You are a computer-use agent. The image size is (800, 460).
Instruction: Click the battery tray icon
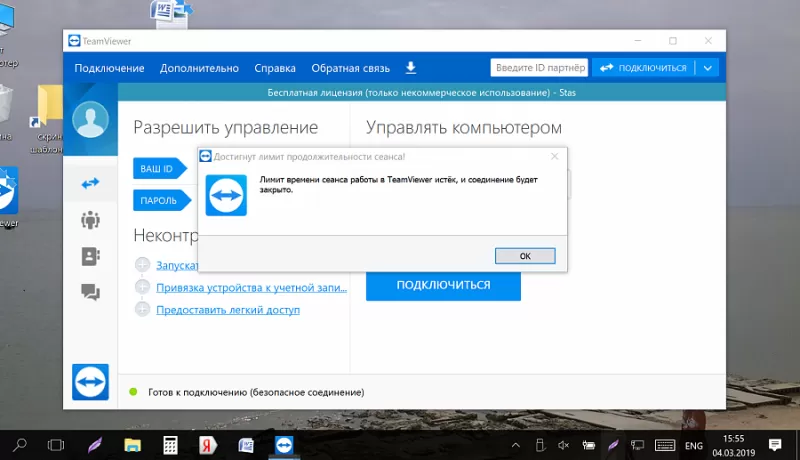pos(588,445)
